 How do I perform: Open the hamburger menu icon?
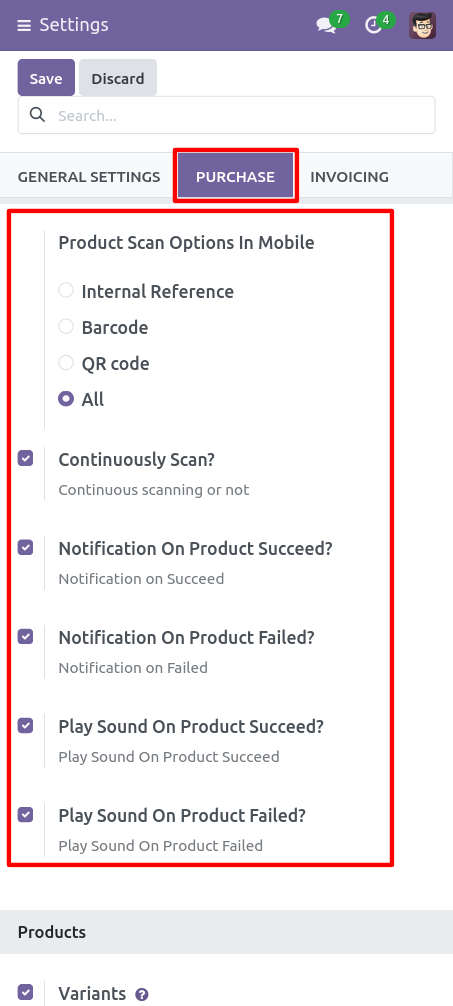click(x=24, y=26)
